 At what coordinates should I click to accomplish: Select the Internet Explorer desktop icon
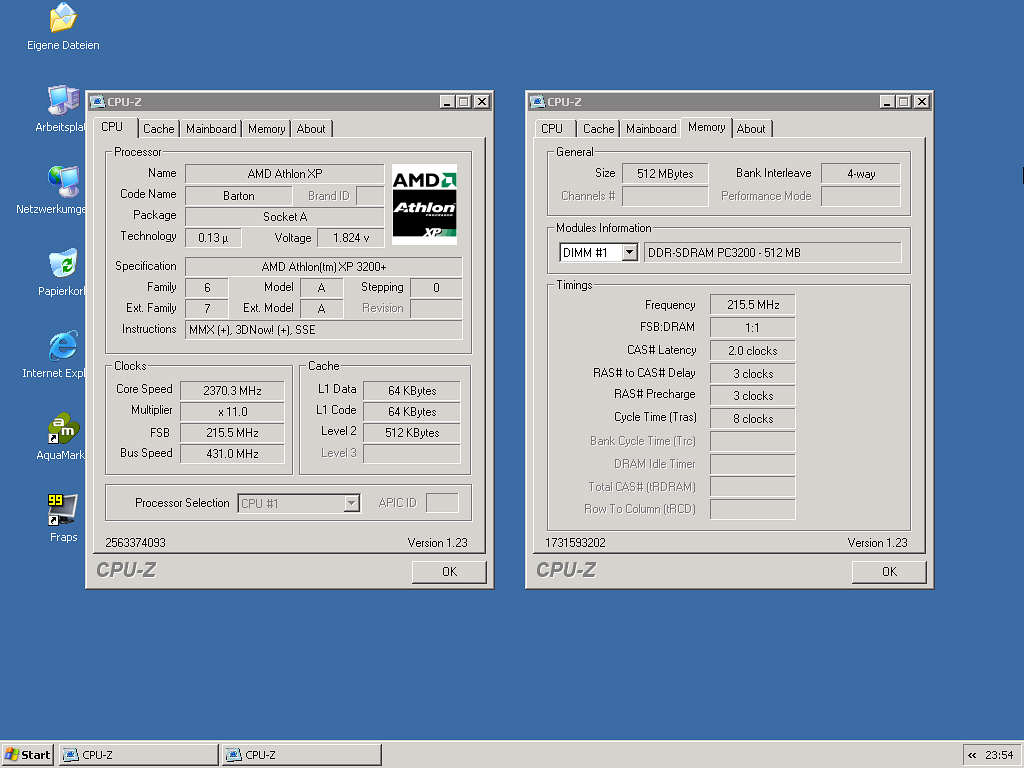63,345
